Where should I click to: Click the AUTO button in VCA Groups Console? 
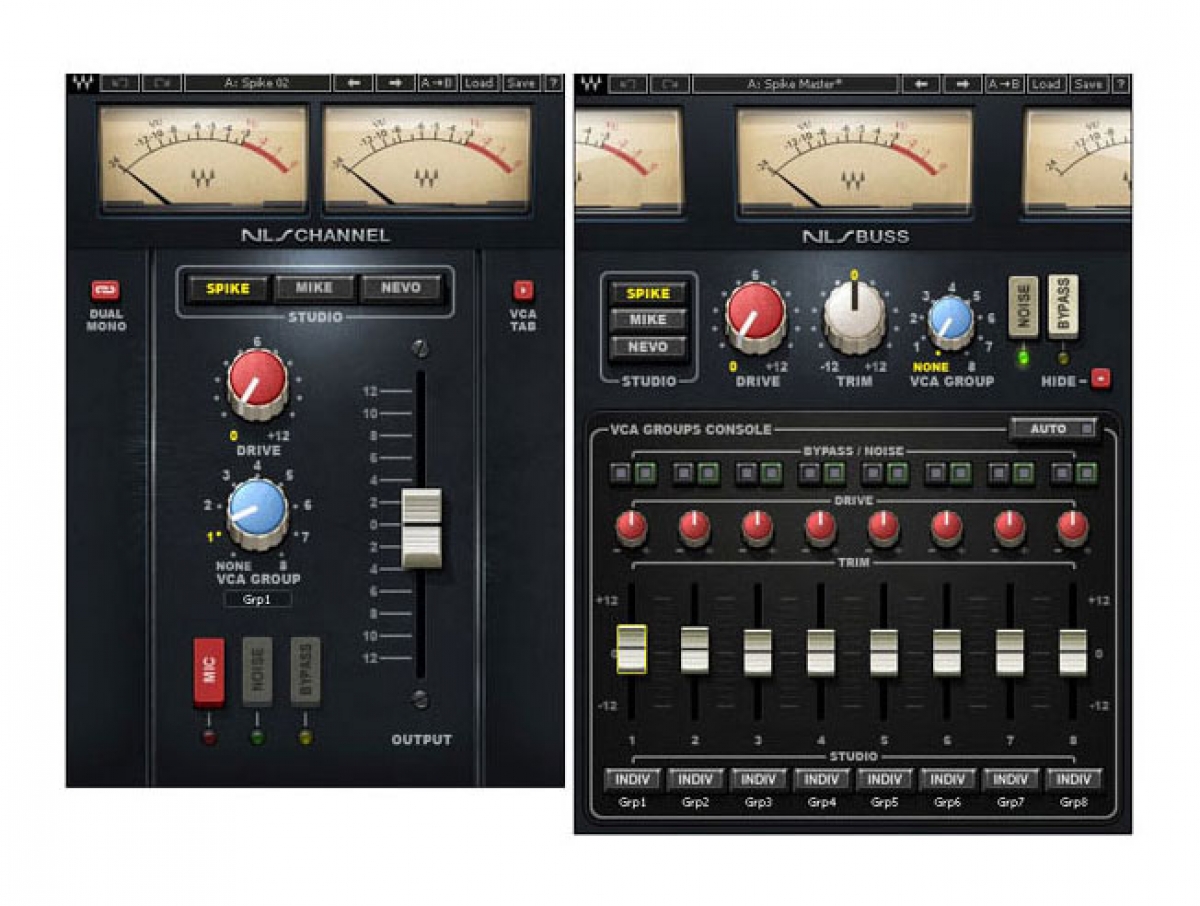[1053, 429]
